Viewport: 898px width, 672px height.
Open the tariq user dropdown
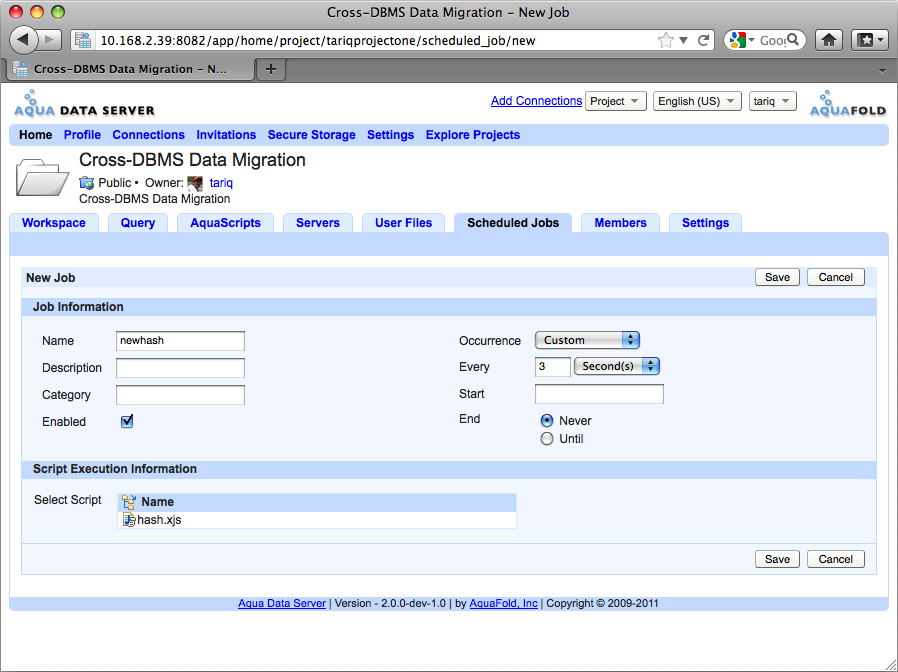773,101
